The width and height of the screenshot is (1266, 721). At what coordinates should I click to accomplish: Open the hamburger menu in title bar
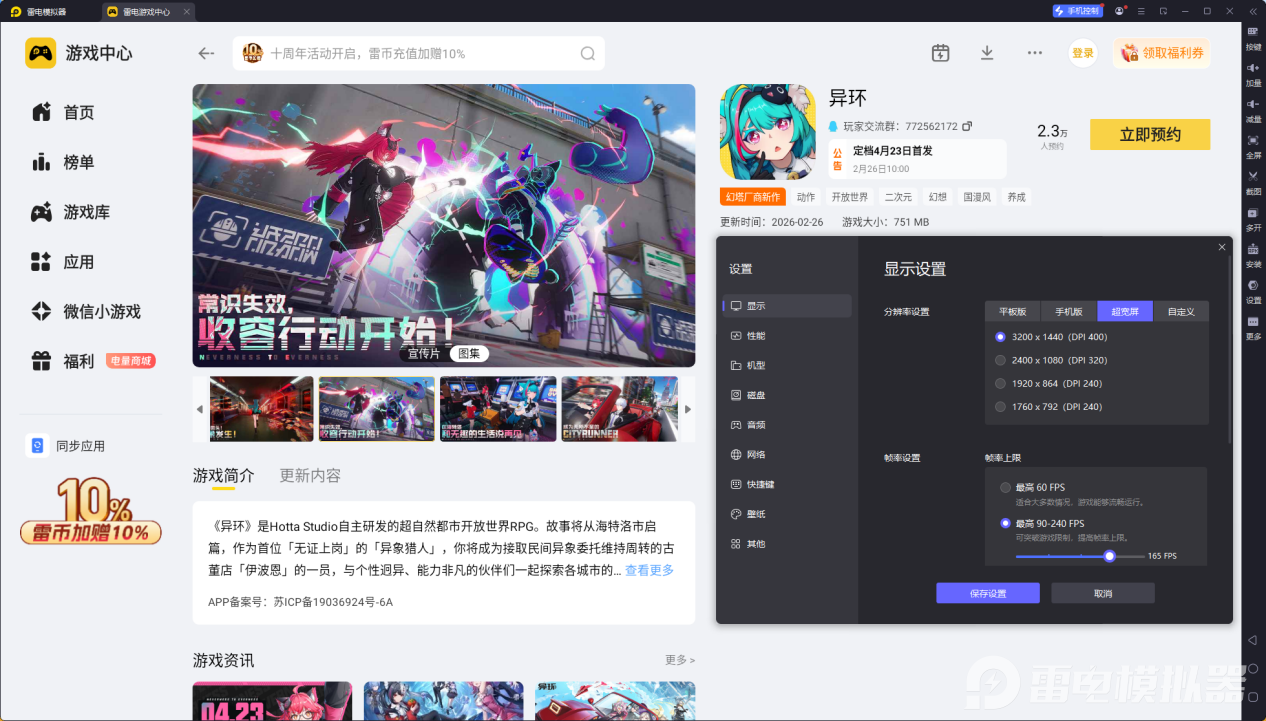1141,11
